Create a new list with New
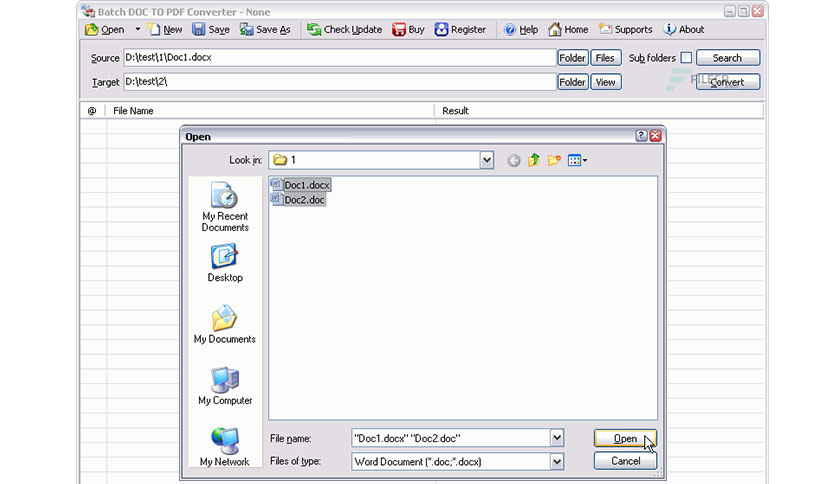836x484 pixels. 165,29
